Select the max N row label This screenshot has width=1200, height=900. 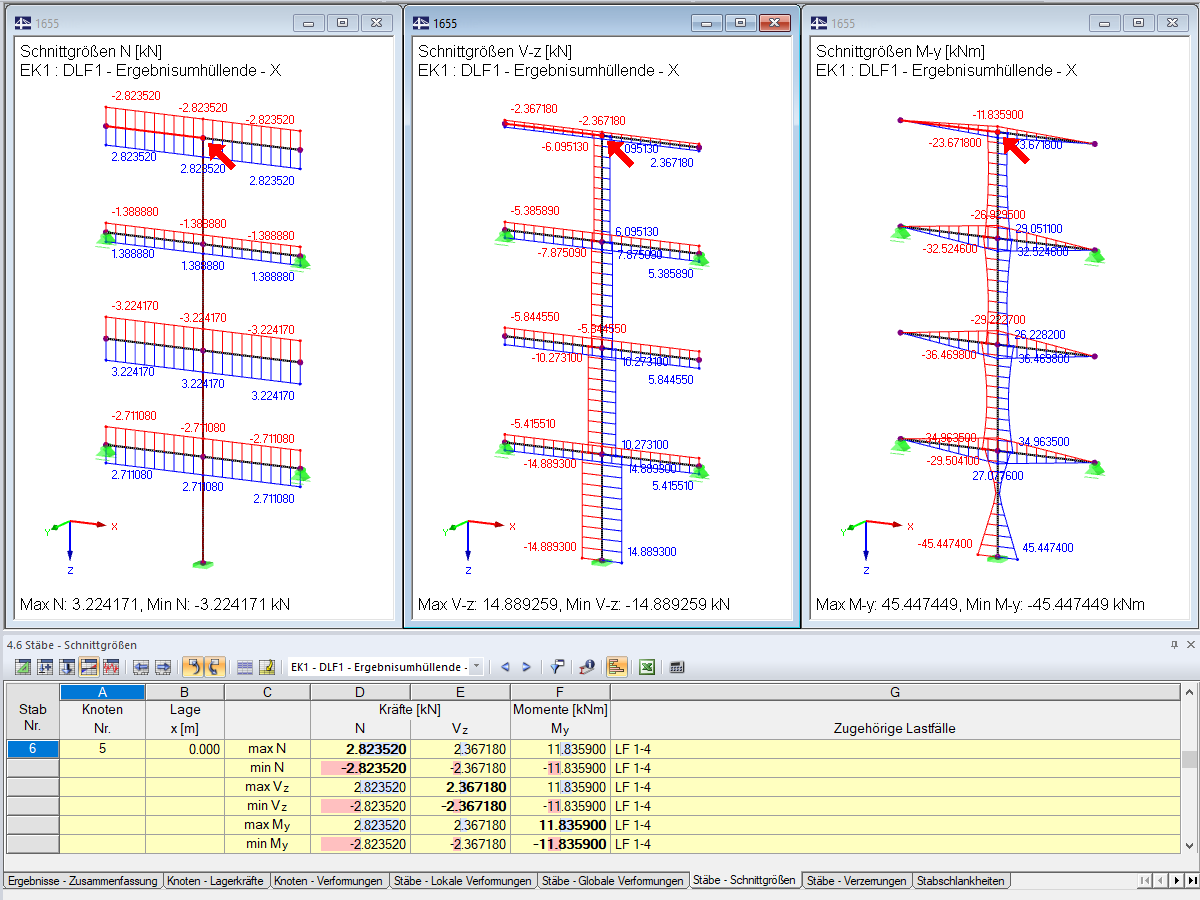(x=267, y=748)
